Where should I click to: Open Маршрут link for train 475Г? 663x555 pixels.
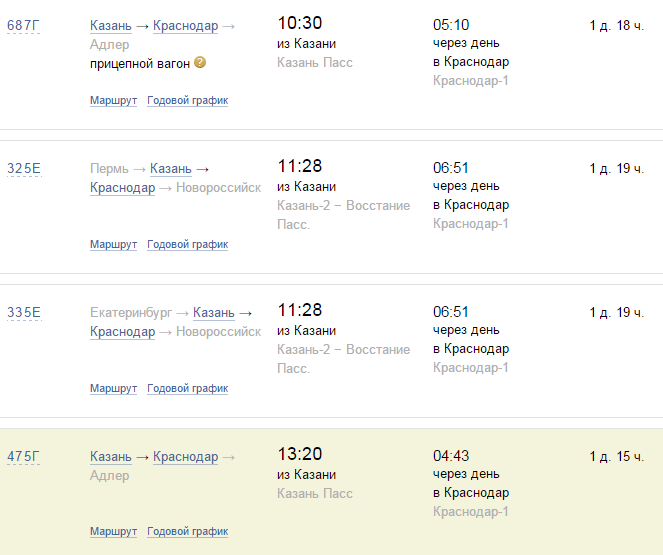click(x=113, y=531)
